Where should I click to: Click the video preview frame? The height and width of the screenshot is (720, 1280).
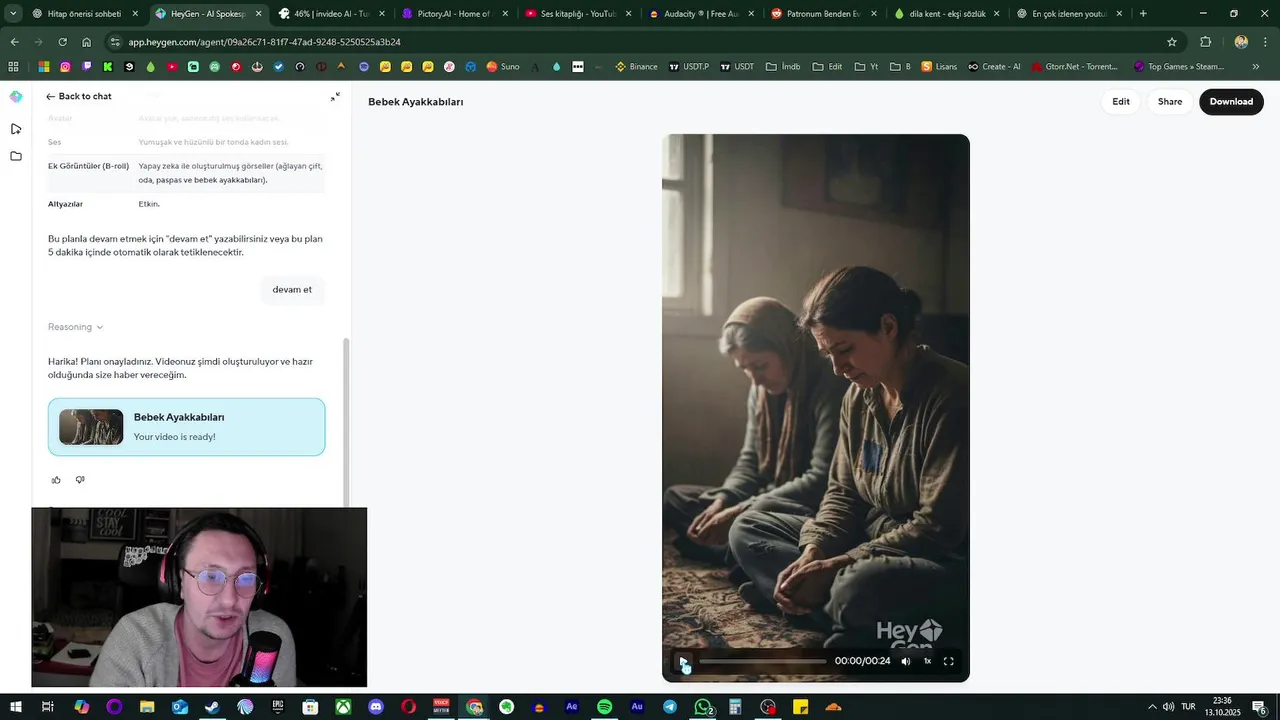[816, 408]
